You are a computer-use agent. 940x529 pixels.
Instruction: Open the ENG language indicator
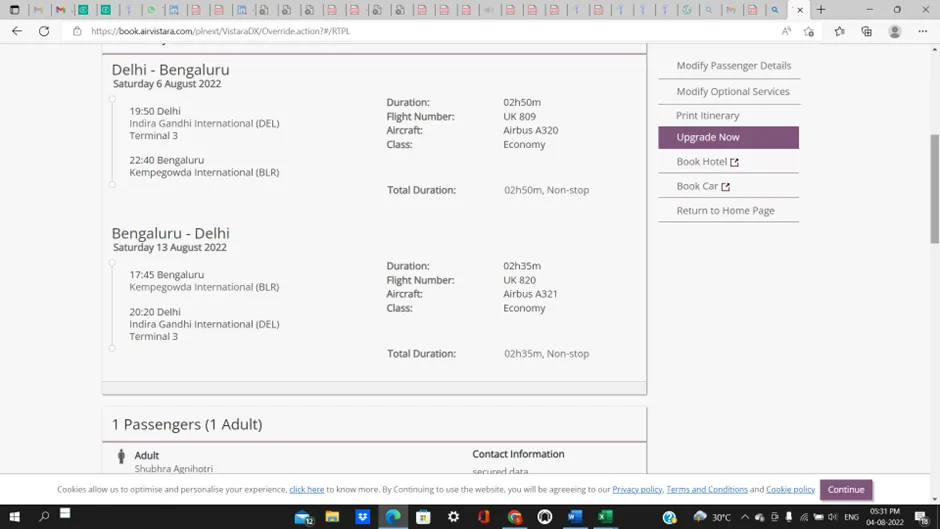point(851,516)
